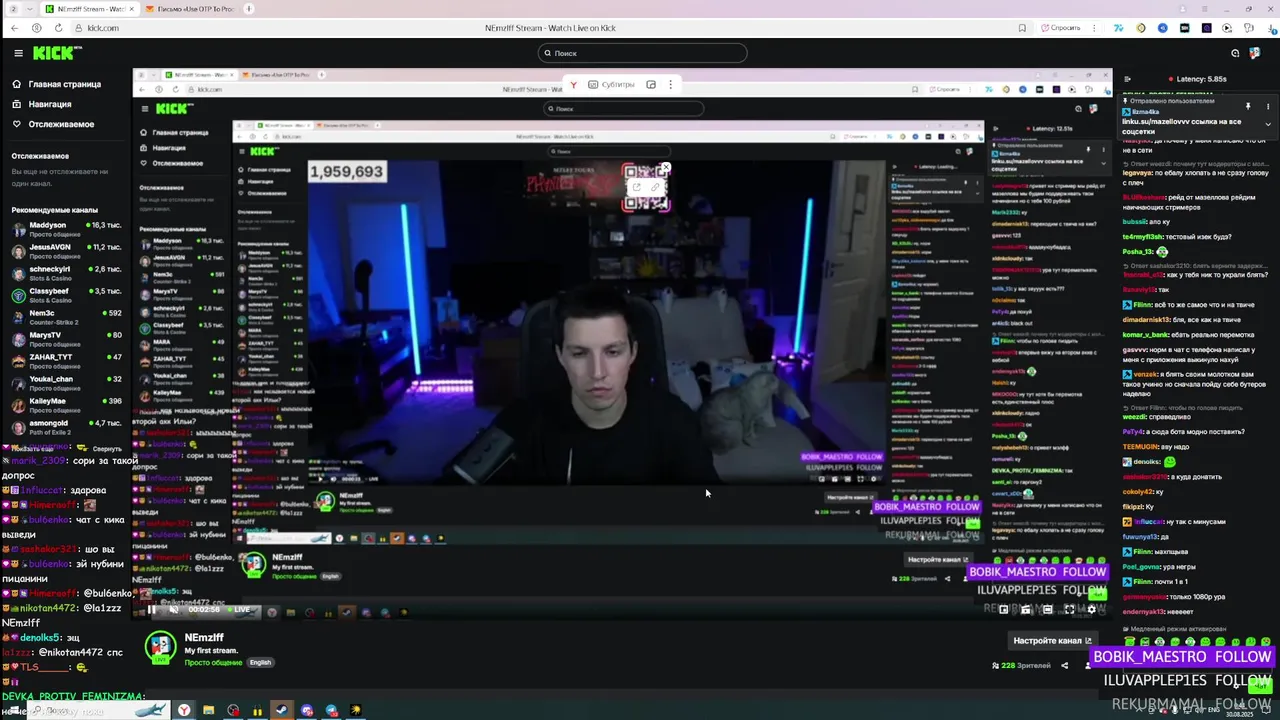
Task: Jump to live using the LIVE indicator
Action: click(x=240, y=609)
